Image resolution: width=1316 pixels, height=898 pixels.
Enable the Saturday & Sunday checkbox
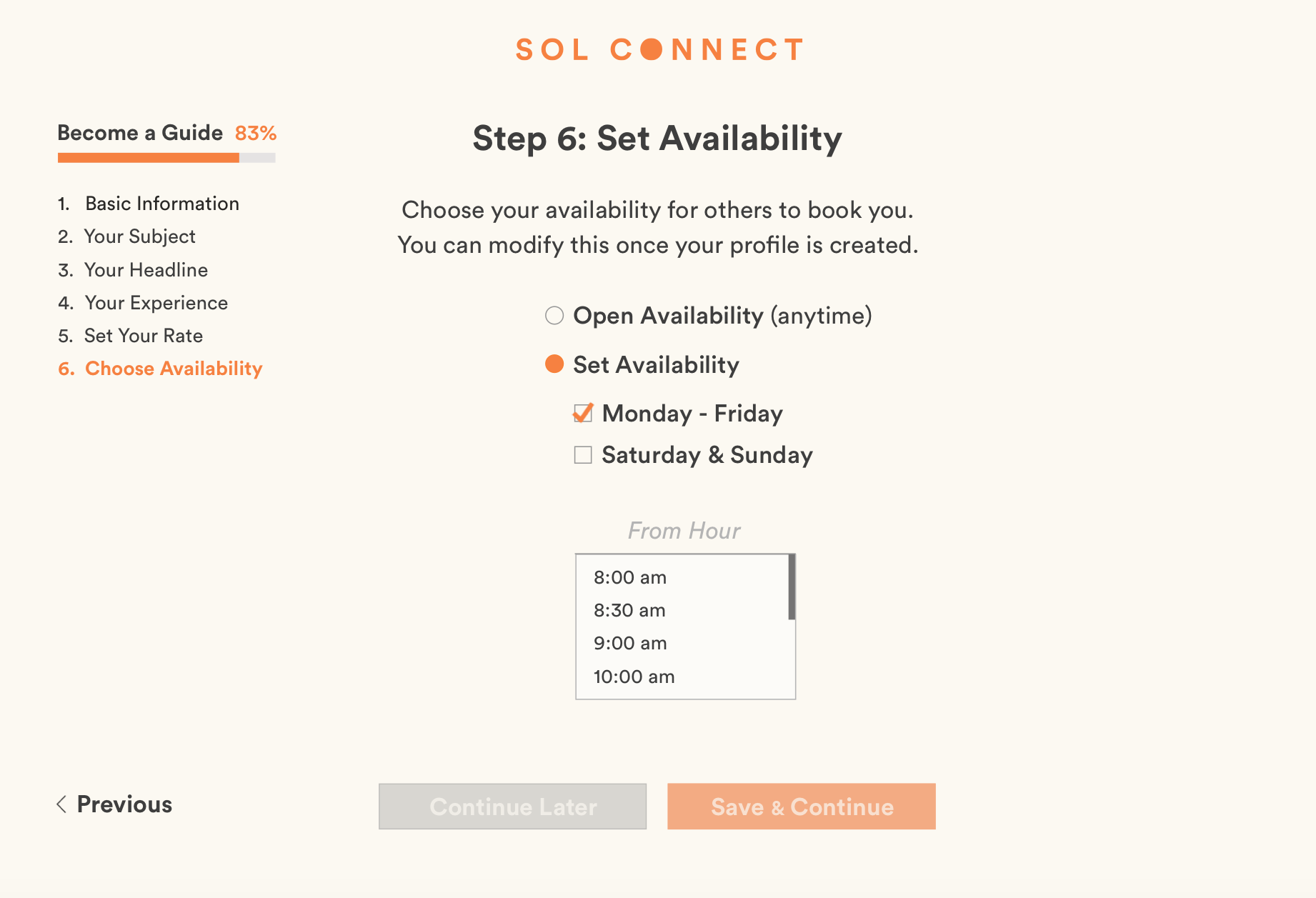click(x=583, y=455)
